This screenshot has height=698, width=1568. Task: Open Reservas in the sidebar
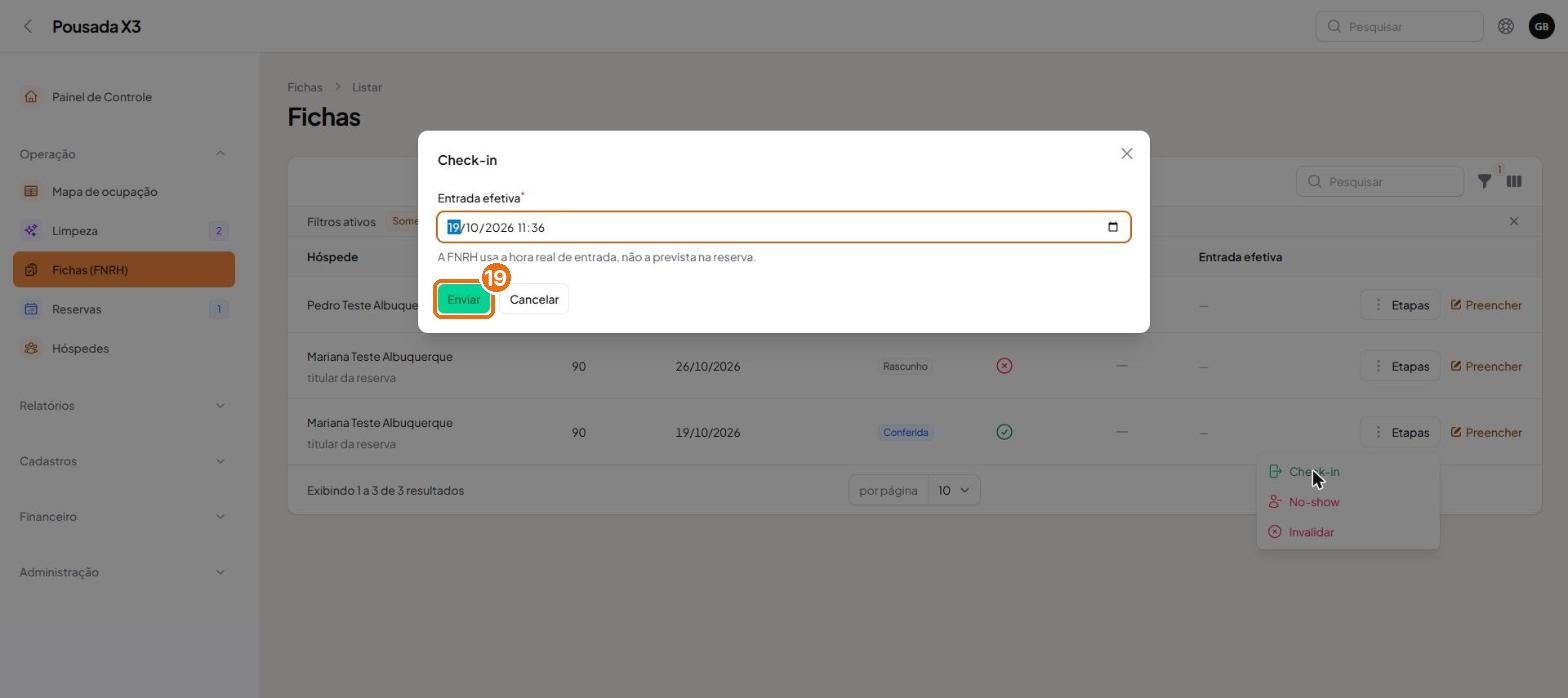pos(124,309)
